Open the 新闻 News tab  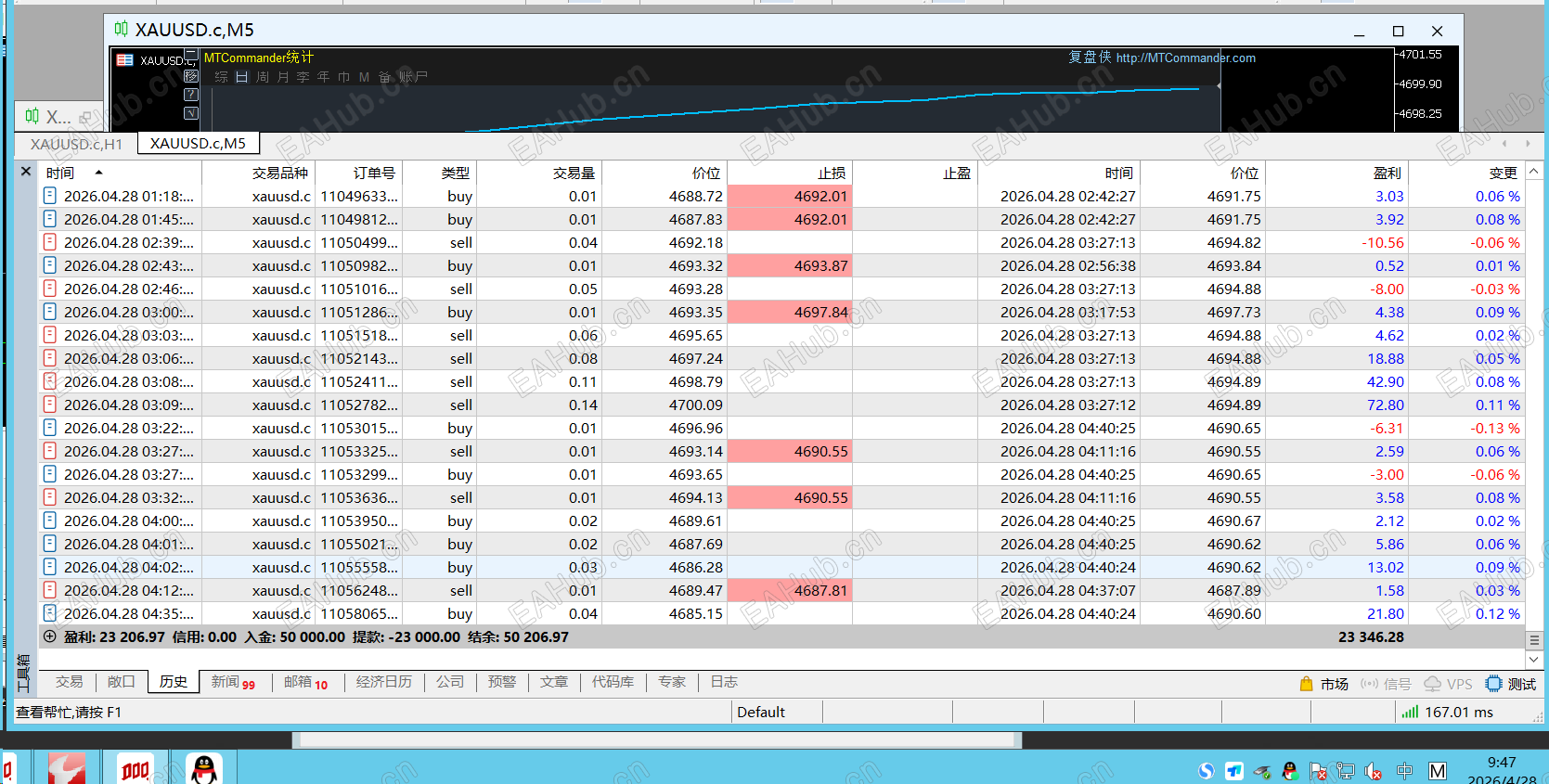click(233, 682)
